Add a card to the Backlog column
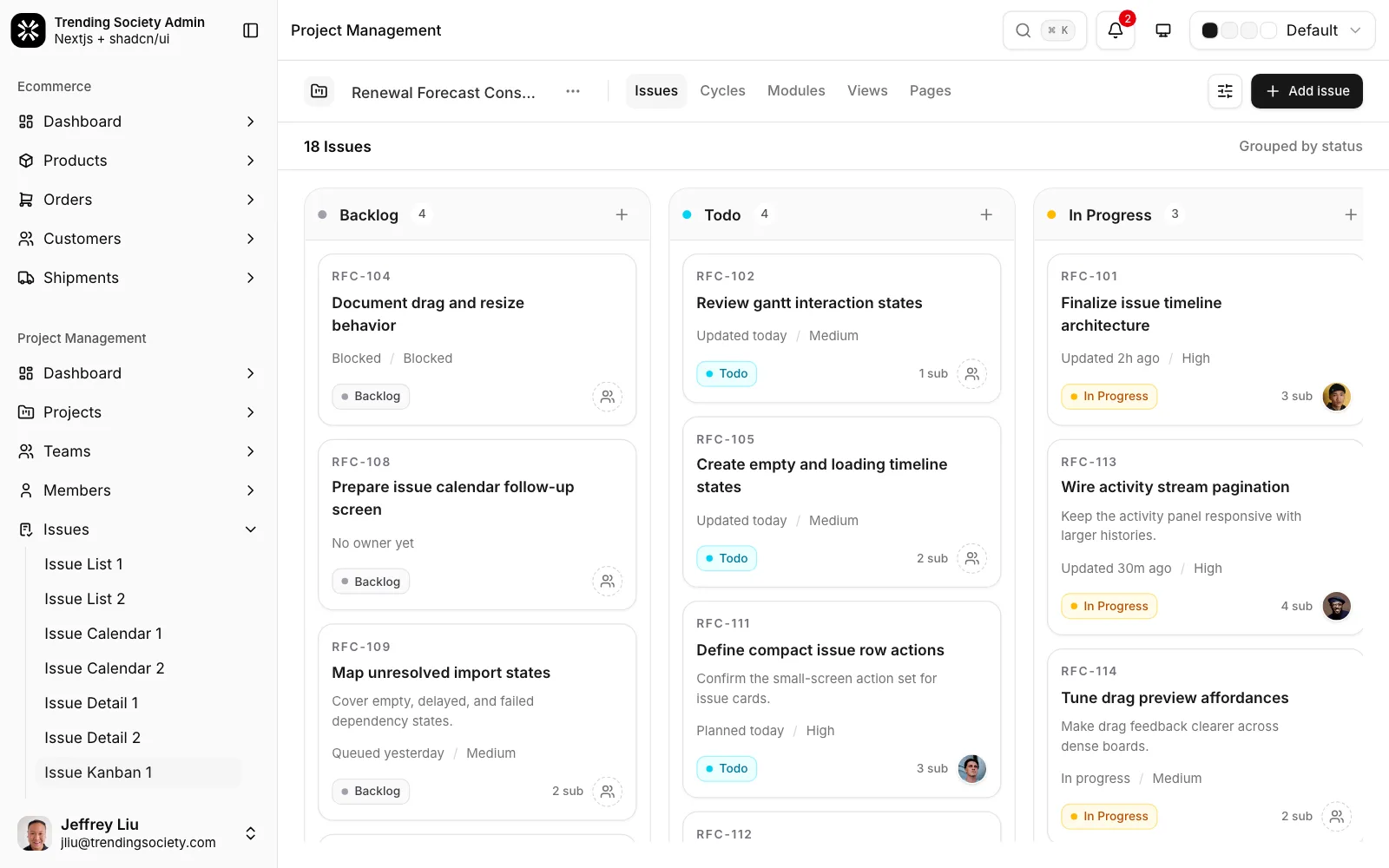Viewport: 1389px width, 868px height. click(622, 214)
